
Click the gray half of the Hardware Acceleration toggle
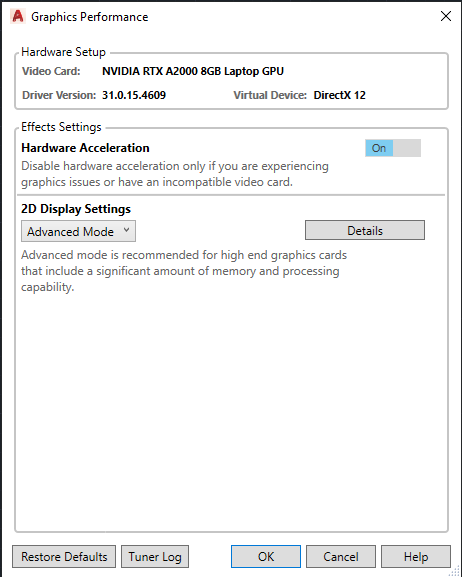pos(407,148)
